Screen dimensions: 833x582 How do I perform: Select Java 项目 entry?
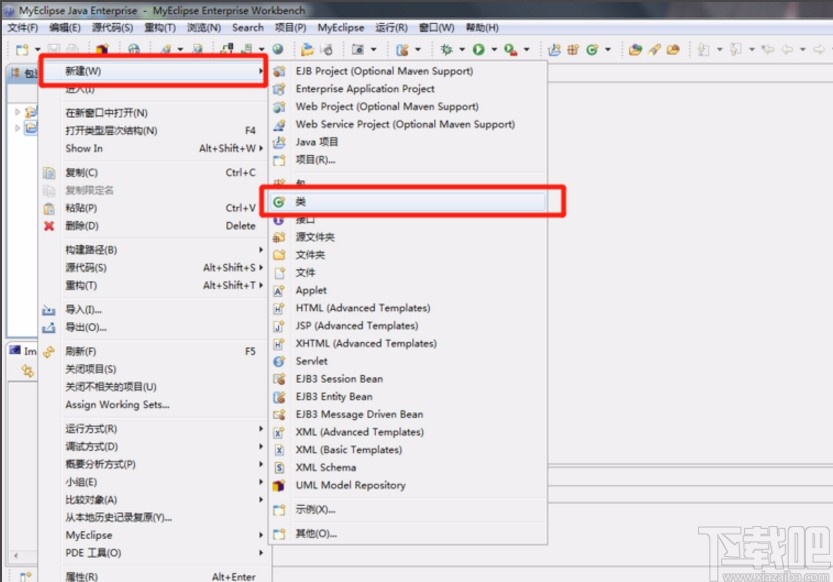tap(407, 142)
